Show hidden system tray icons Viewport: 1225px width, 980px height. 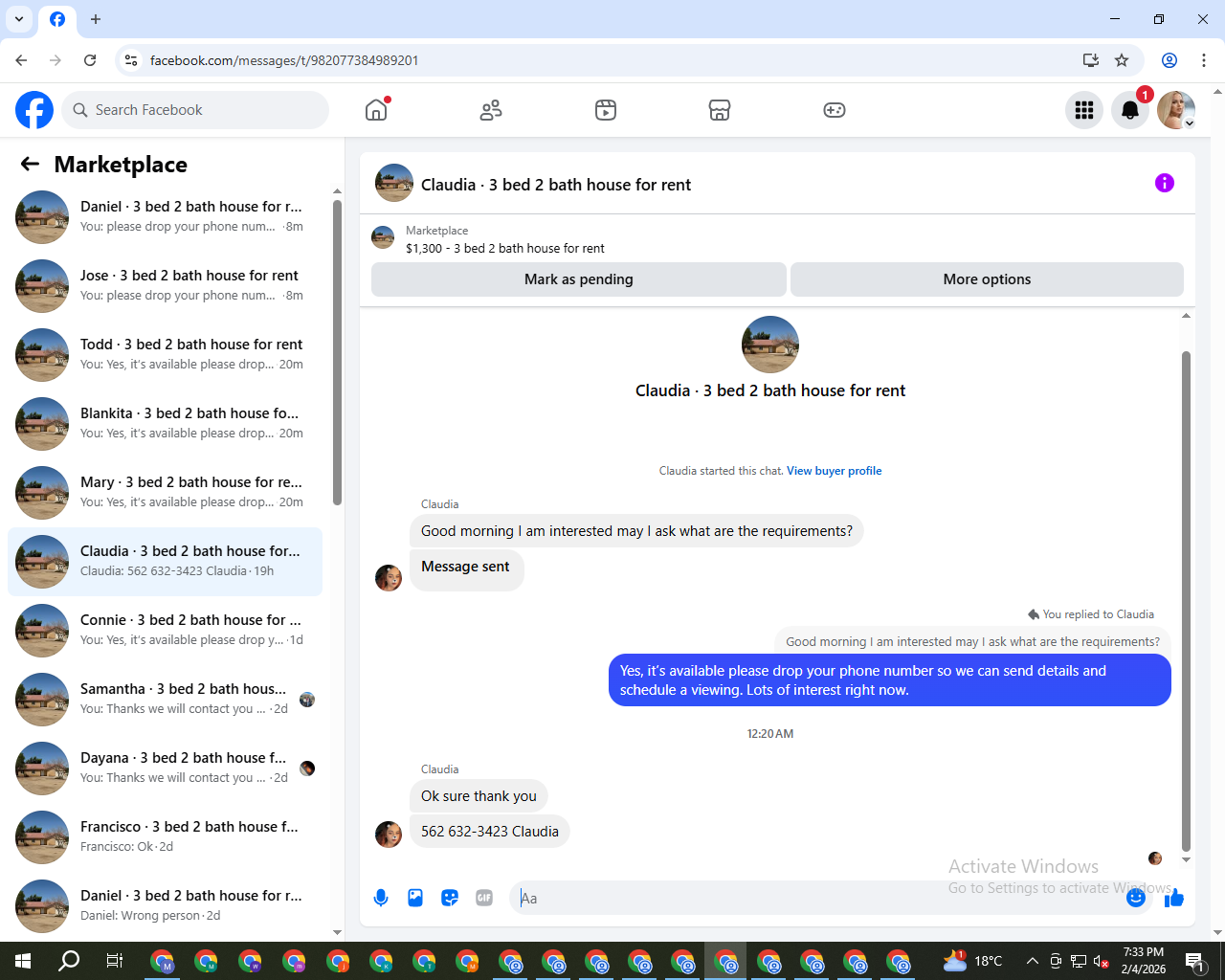point(1032,961)
